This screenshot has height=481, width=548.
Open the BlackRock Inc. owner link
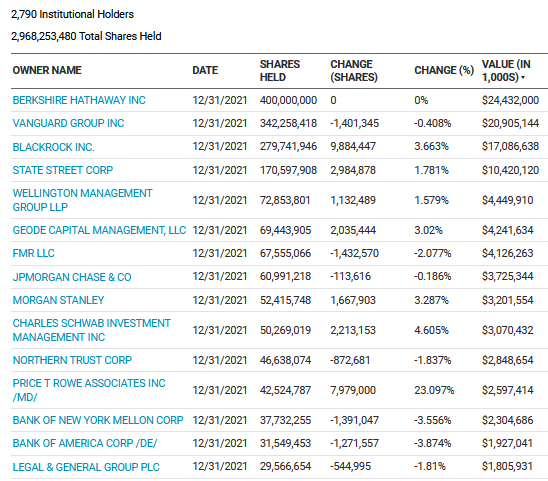pyautogui.click(x=53, y=147)
